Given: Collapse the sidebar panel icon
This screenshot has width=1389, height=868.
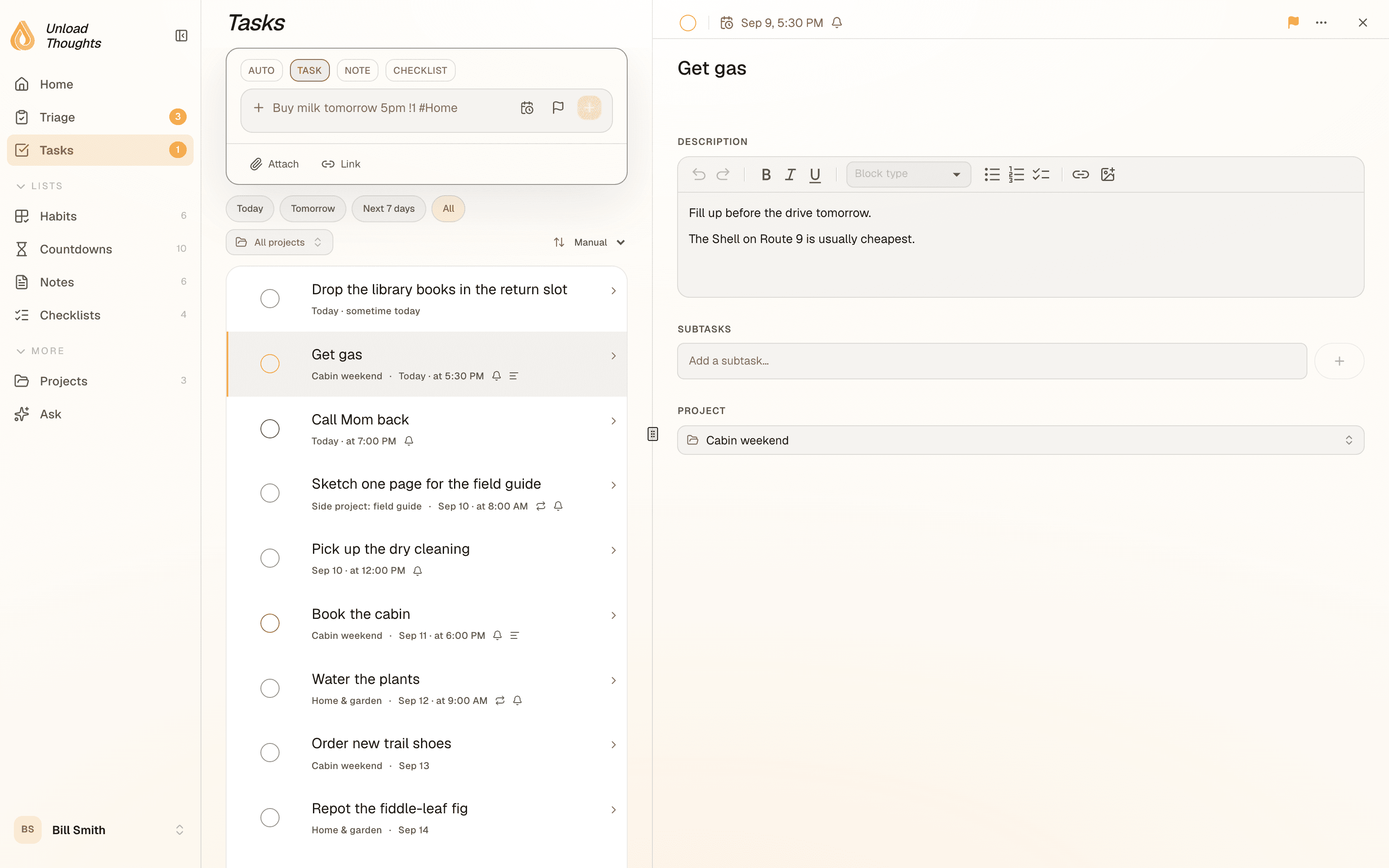Looking at the screenshot, I should click(x=181, y=36).
